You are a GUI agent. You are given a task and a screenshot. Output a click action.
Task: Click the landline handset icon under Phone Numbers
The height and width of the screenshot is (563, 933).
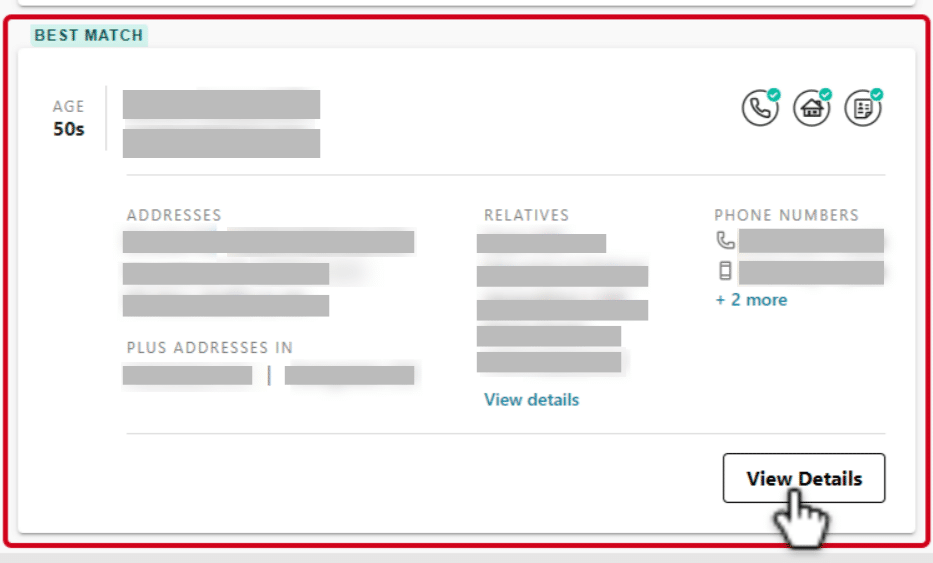725,240
